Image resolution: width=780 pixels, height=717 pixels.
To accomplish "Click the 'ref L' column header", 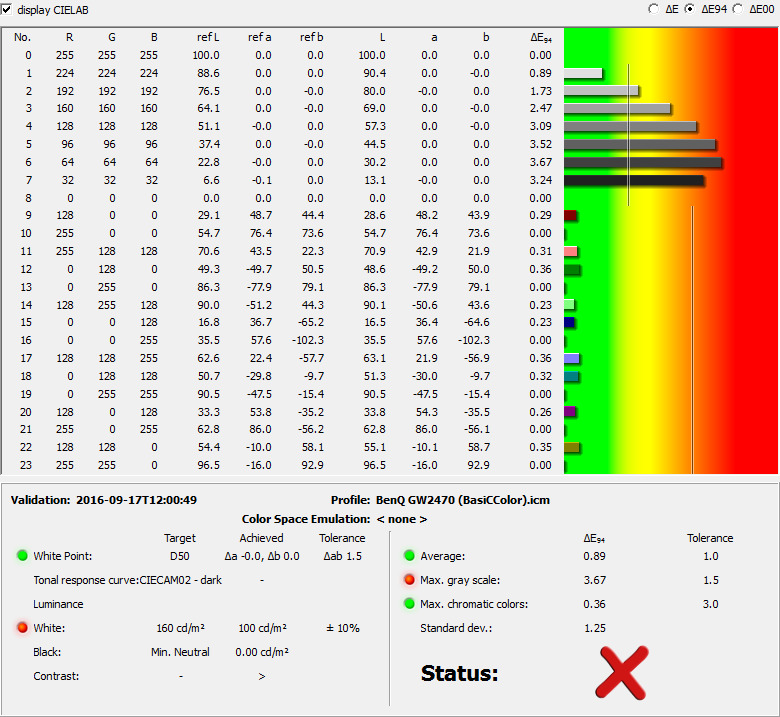I will pyautogui.click(x=208, y=37).
